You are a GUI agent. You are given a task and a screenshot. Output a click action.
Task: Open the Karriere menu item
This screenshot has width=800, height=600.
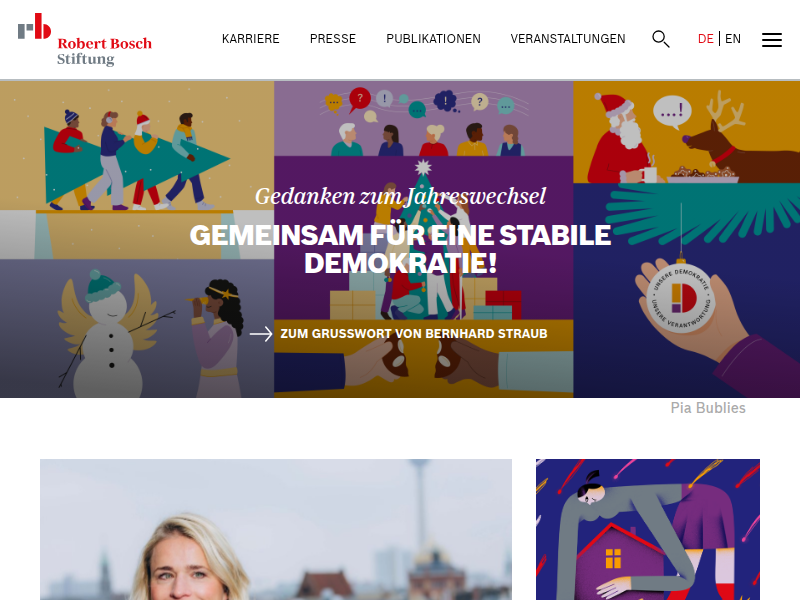(251, 39)
